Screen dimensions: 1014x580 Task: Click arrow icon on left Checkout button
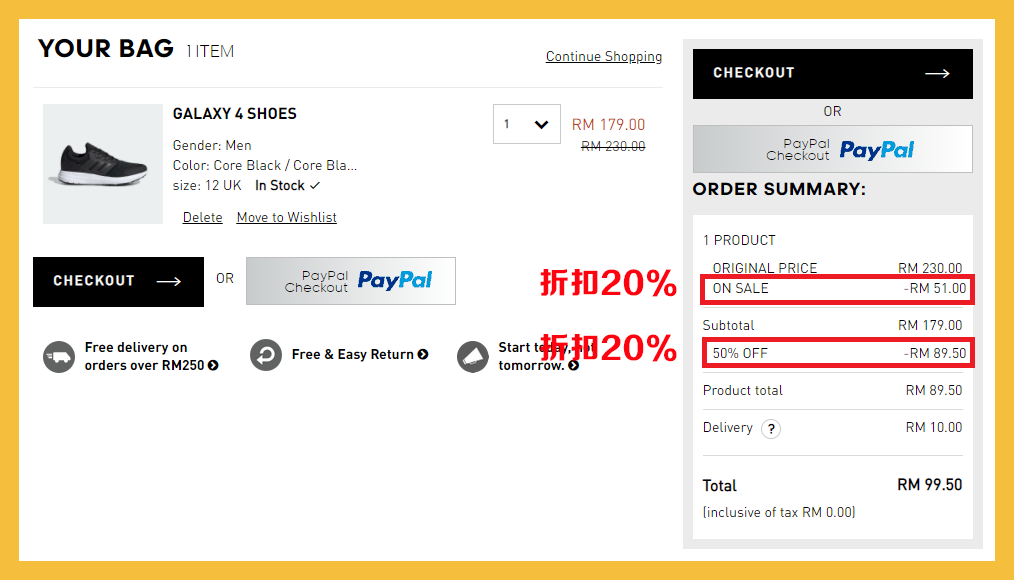[x=168, y=281]
